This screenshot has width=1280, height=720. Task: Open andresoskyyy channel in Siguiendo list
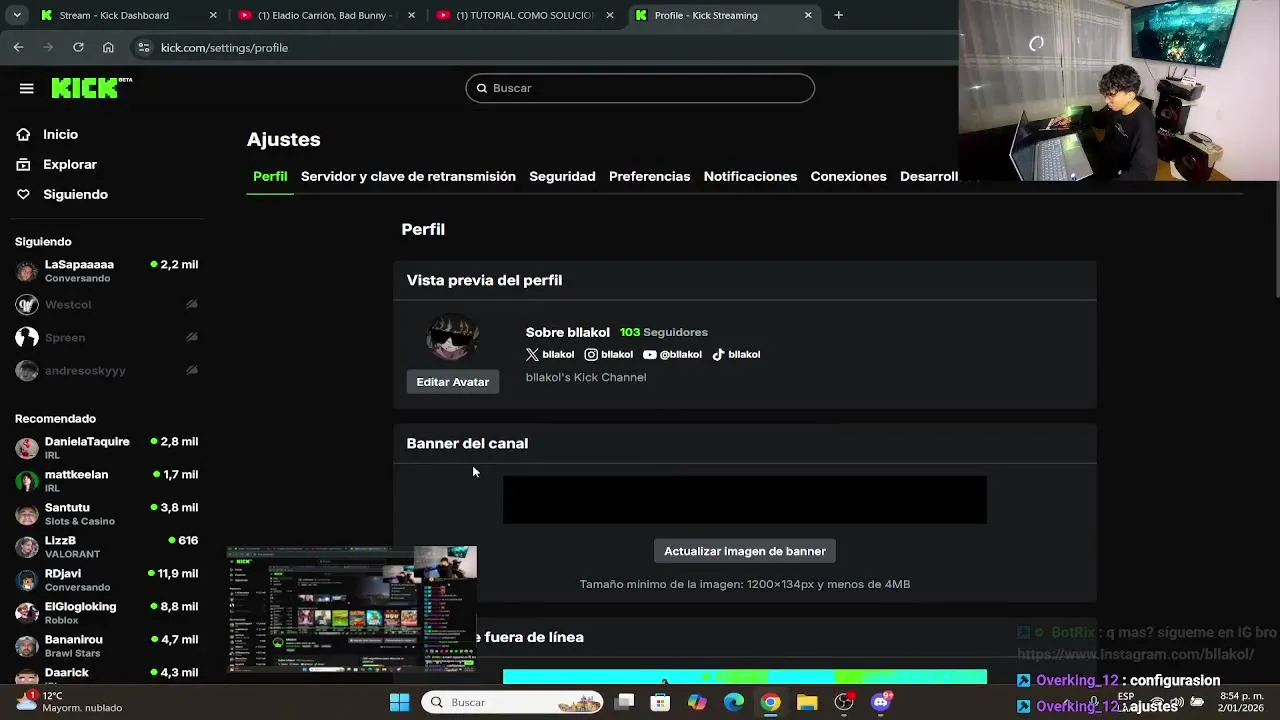107,370
